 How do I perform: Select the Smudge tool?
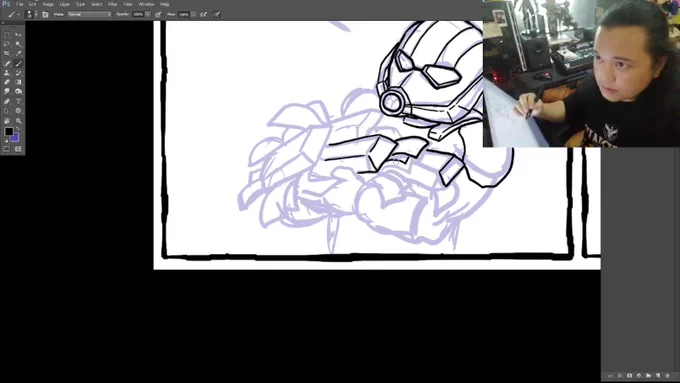(x=7, y=92)
